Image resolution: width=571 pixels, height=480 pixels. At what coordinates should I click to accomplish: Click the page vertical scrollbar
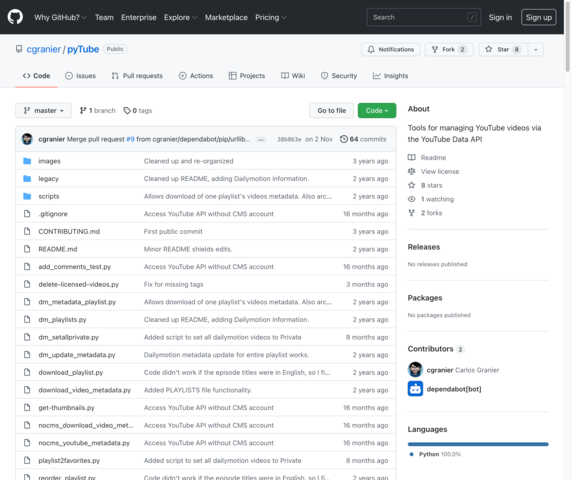point(567,36)
